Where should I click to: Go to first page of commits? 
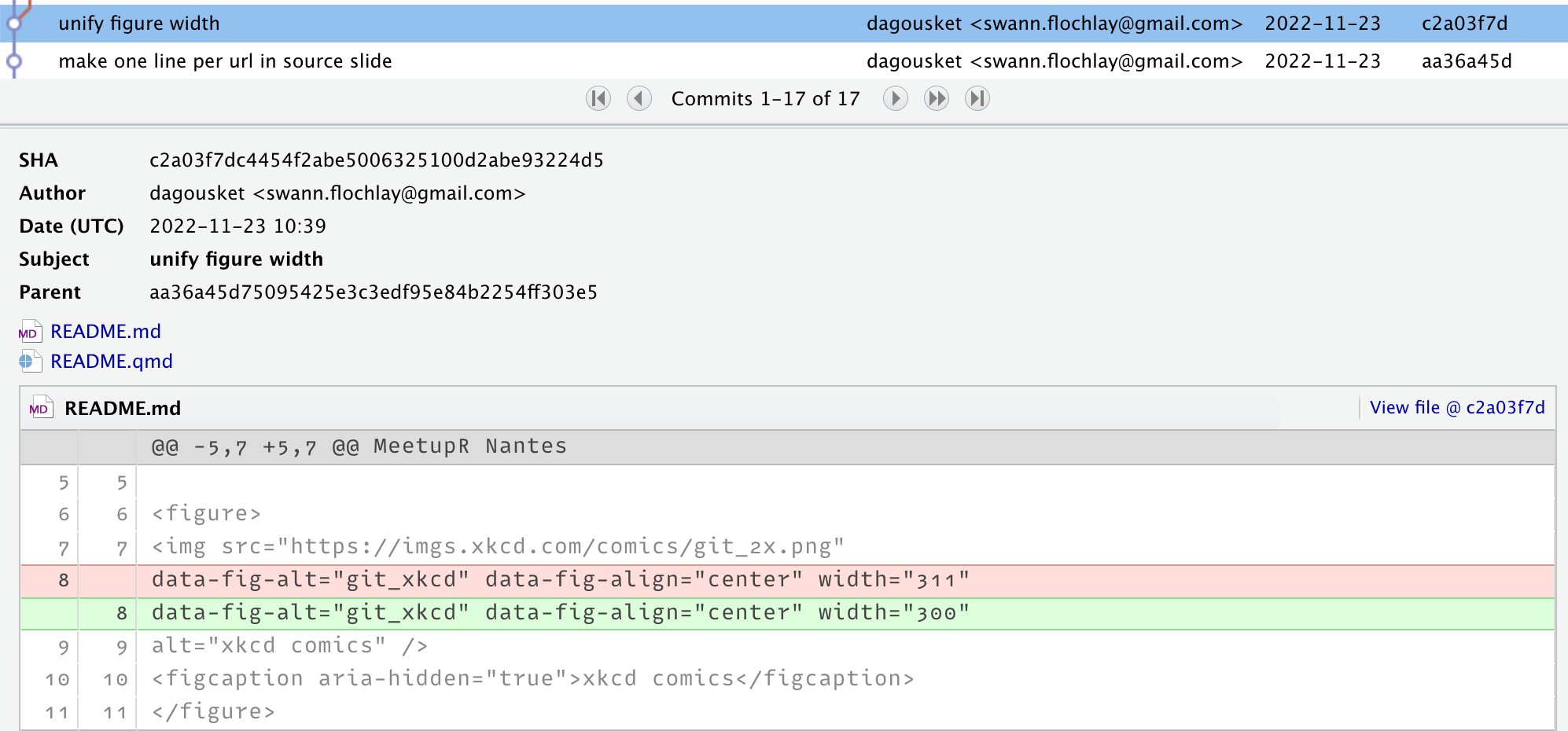click(598, 98)
